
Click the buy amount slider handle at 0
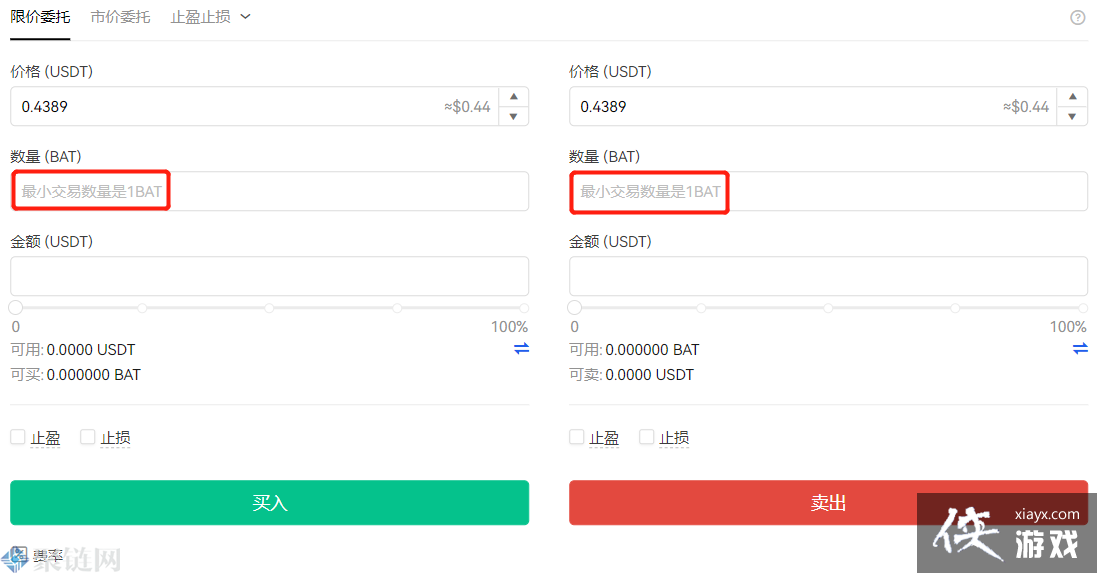click(16, 308)
